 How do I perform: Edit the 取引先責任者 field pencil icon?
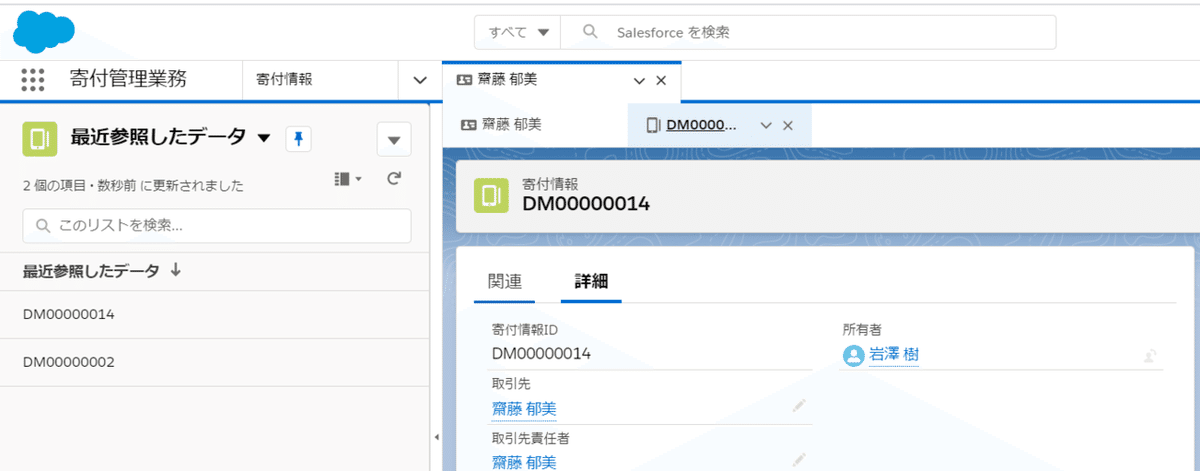[x=799, y=459]
